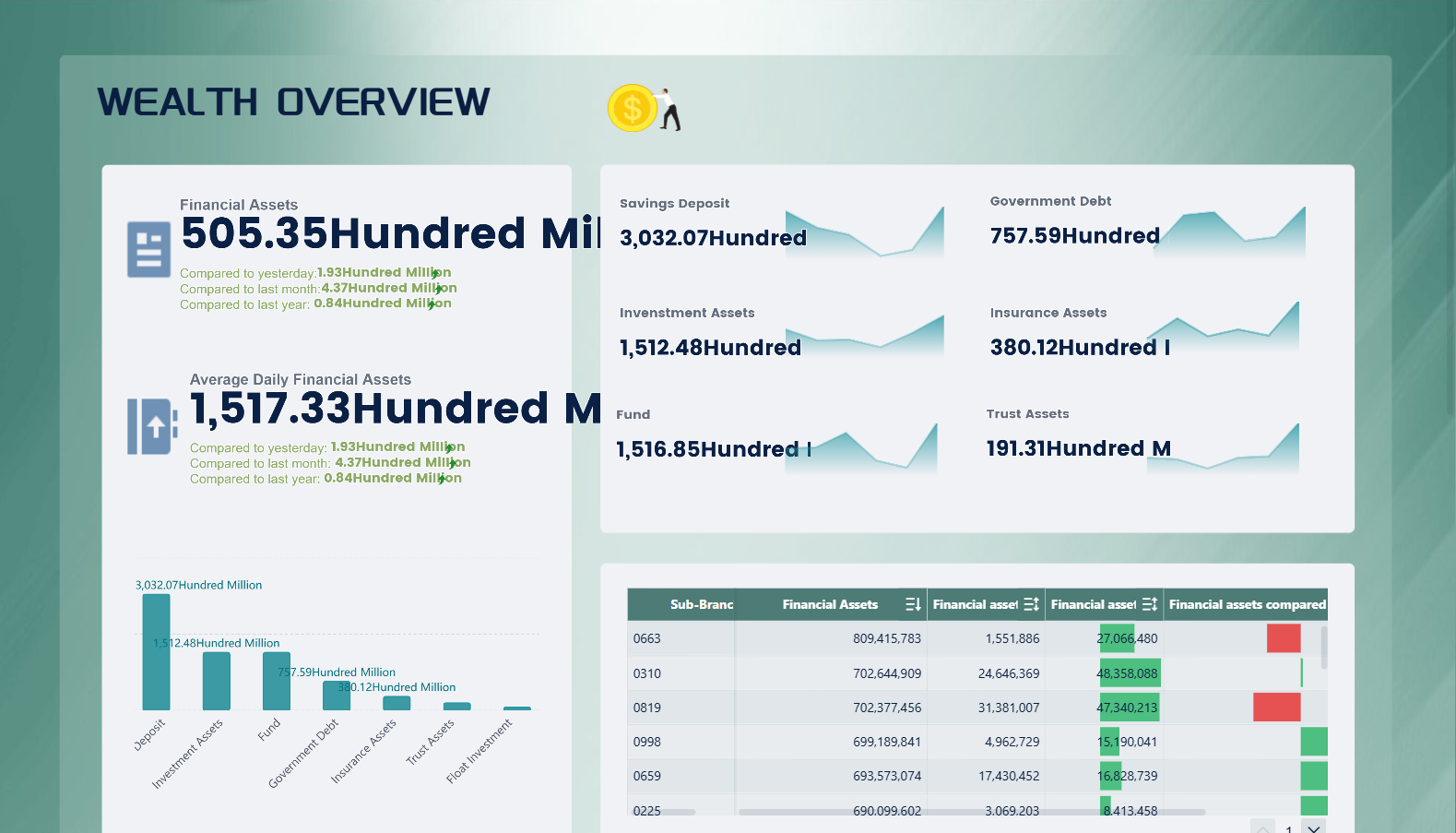
Task: Click the Insurance Assets sparkline chart
Action: [x=1223, y=328]
